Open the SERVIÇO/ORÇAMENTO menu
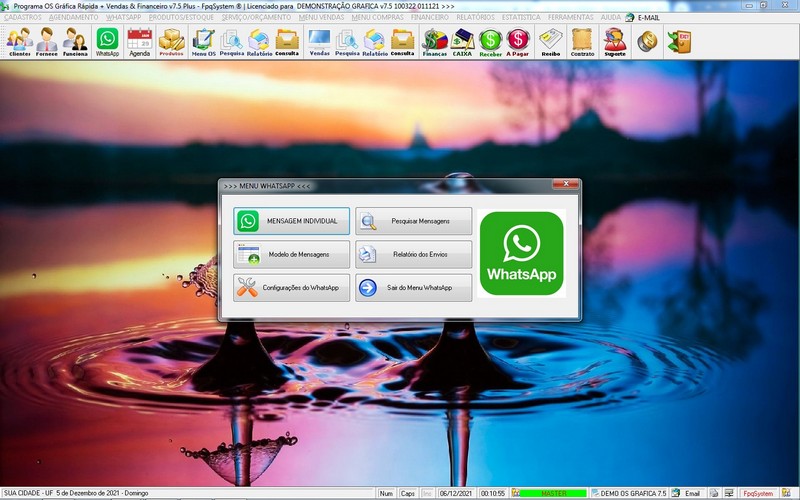The width and height of the screenshot is (800, 500). pos(256,17)
